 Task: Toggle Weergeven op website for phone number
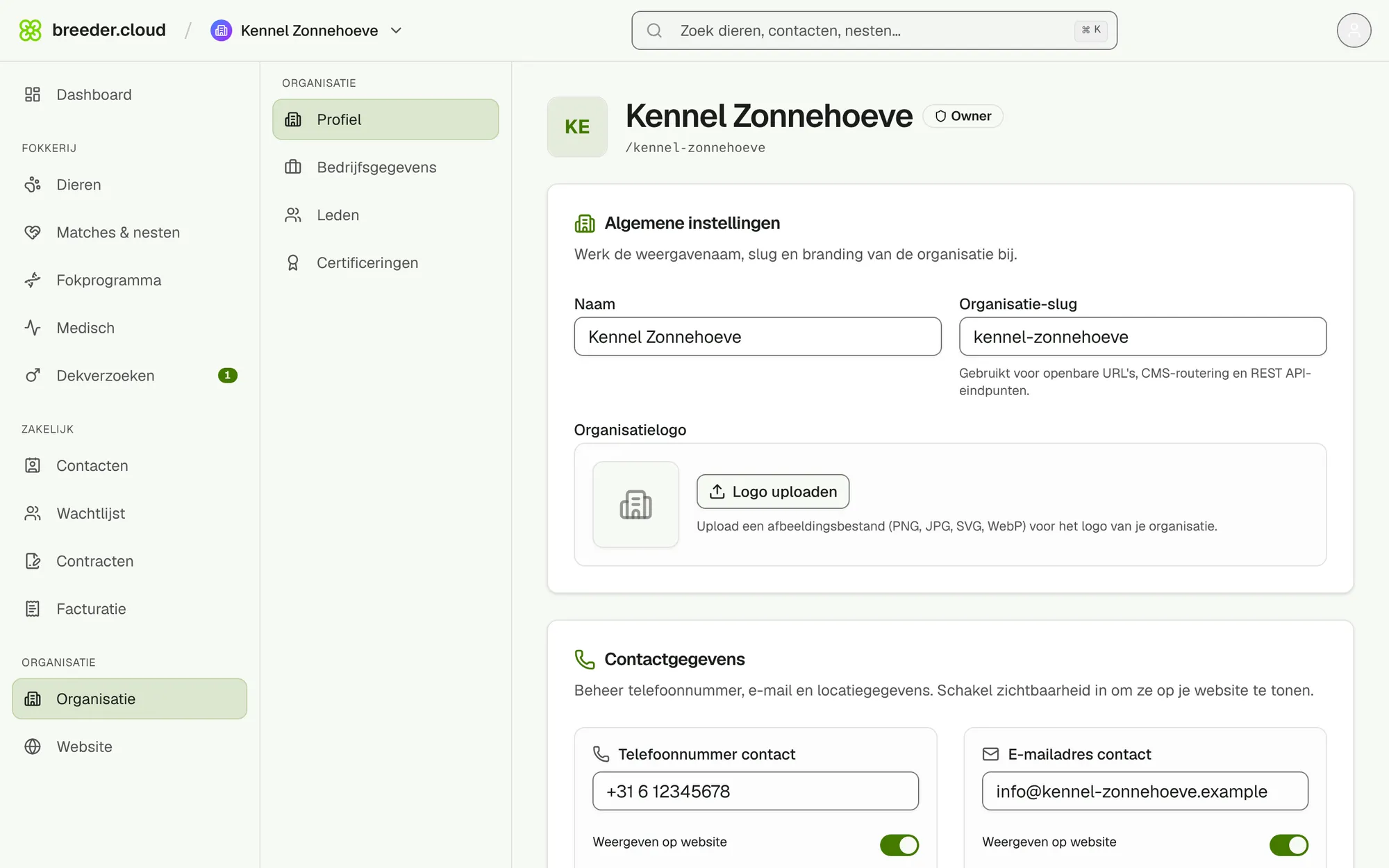899,845
